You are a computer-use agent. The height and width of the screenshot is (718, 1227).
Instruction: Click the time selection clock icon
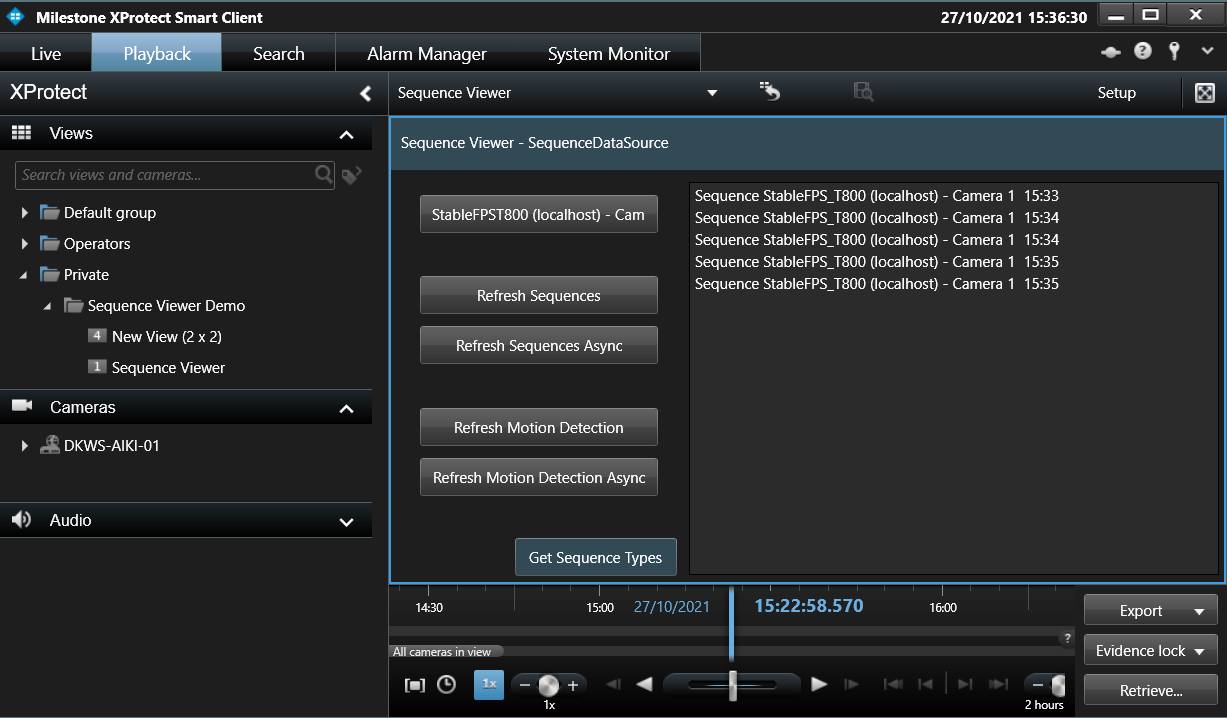pos(446,684)
